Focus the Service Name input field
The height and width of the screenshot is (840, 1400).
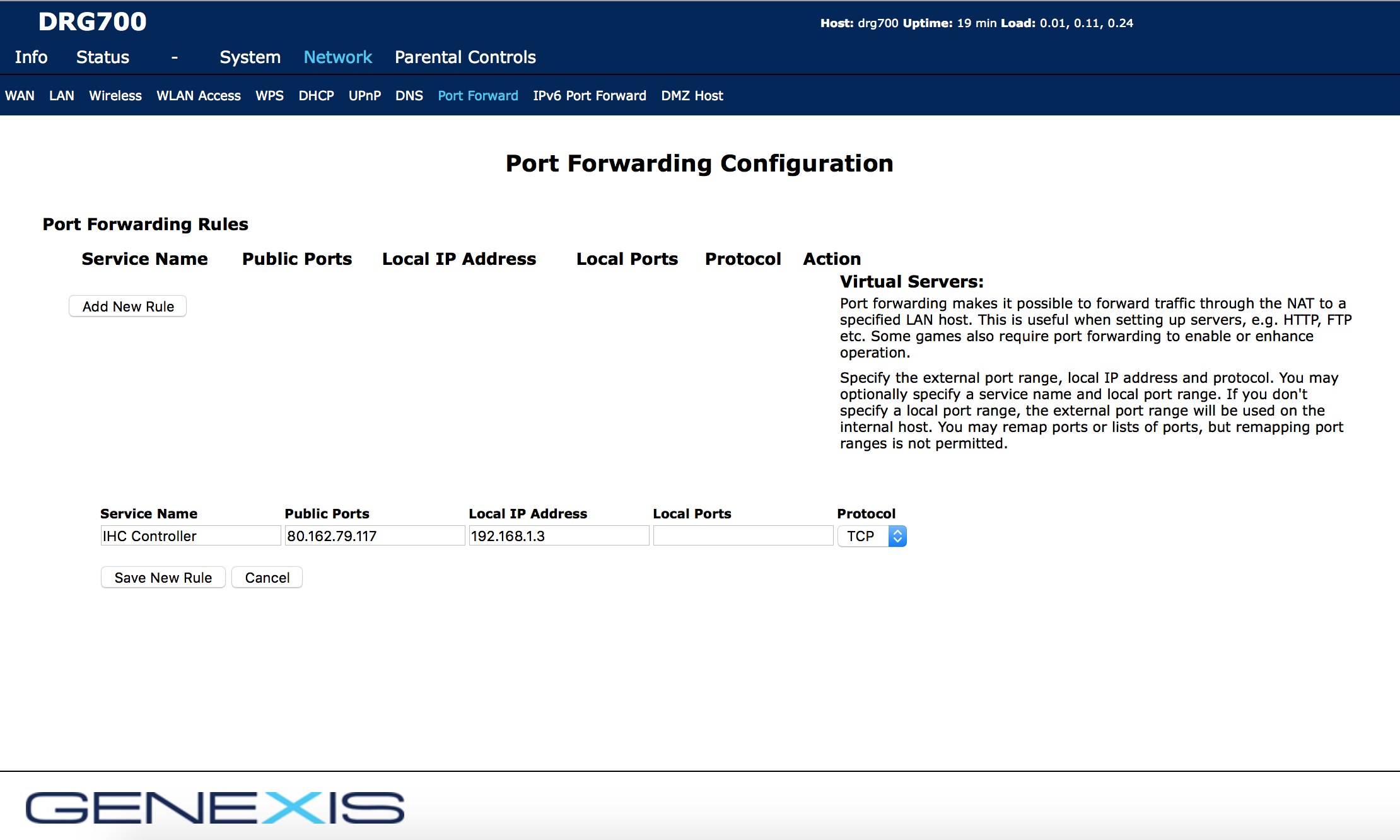tap(190, 536)
